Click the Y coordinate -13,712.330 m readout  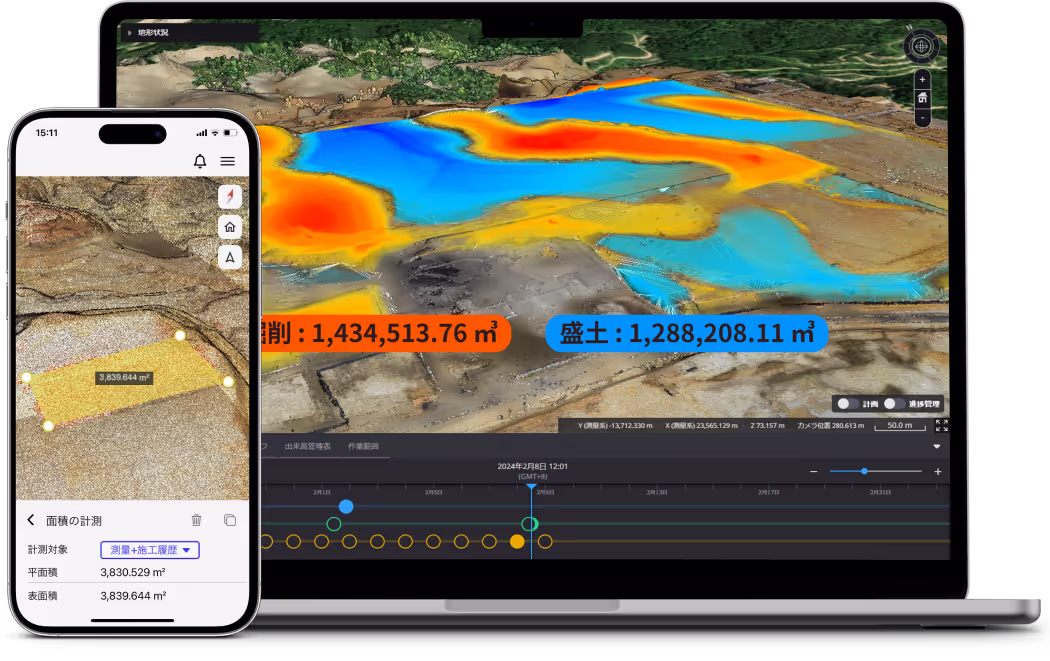point(615,425)
